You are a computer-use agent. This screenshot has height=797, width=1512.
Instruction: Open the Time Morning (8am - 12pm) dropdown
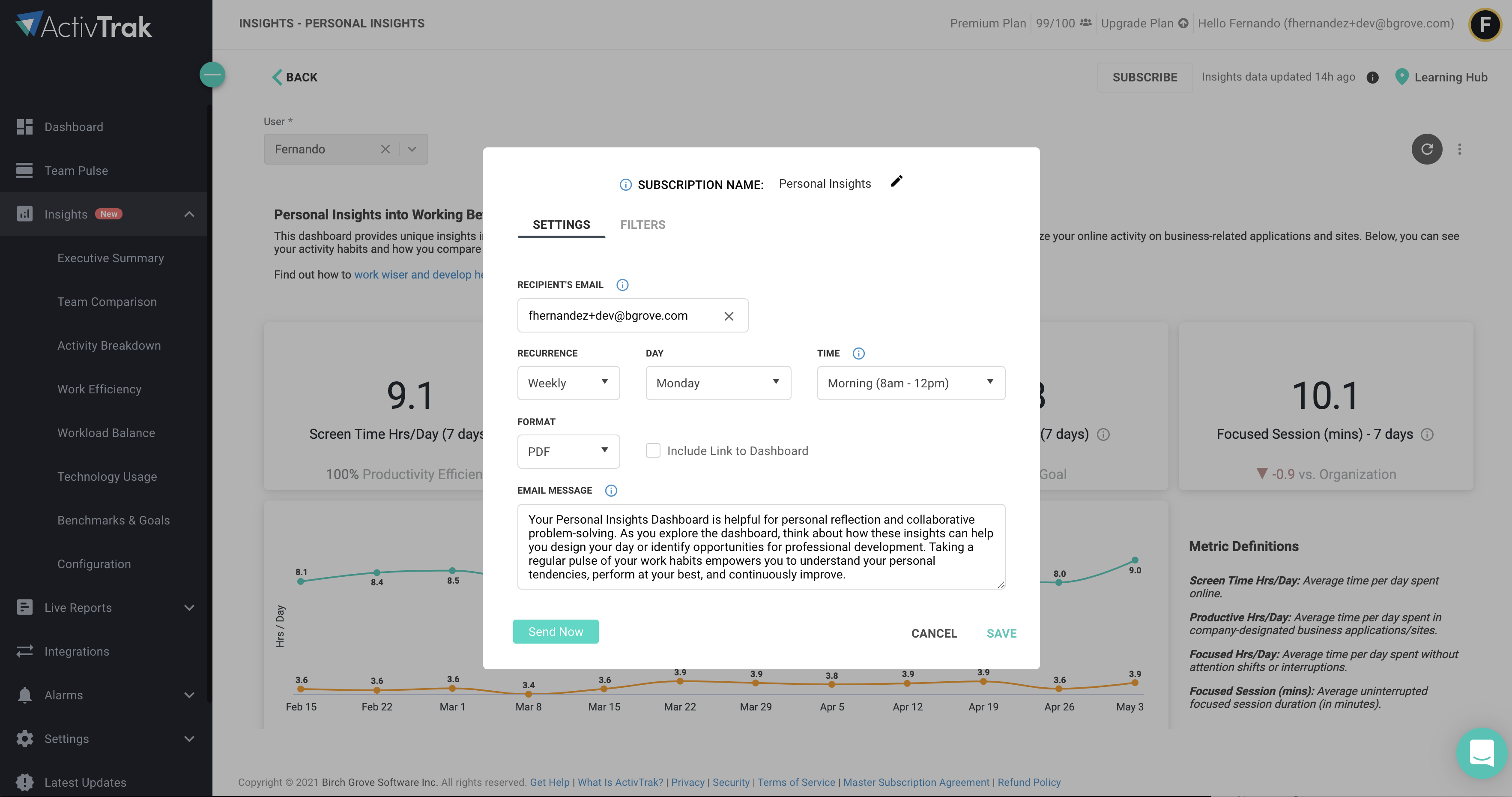(x=910, y=383)
